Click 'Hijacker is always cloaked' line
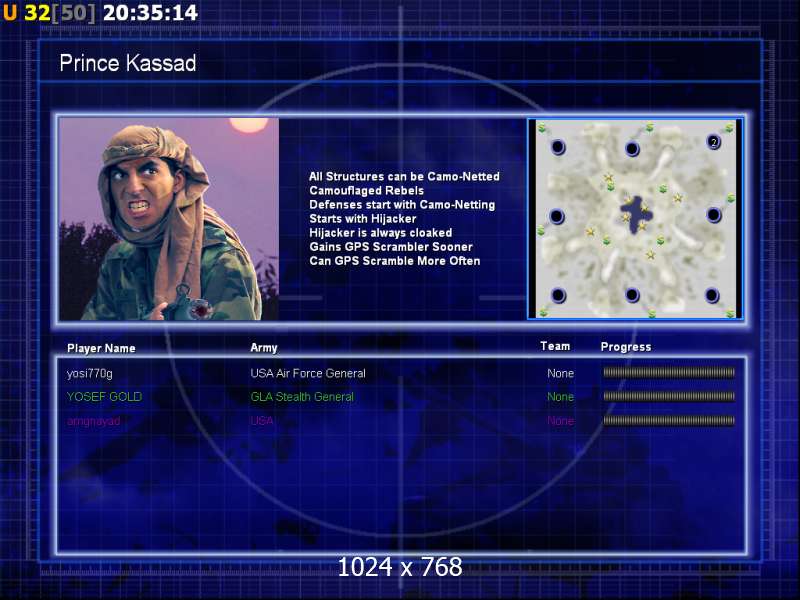 pos(381,233)
